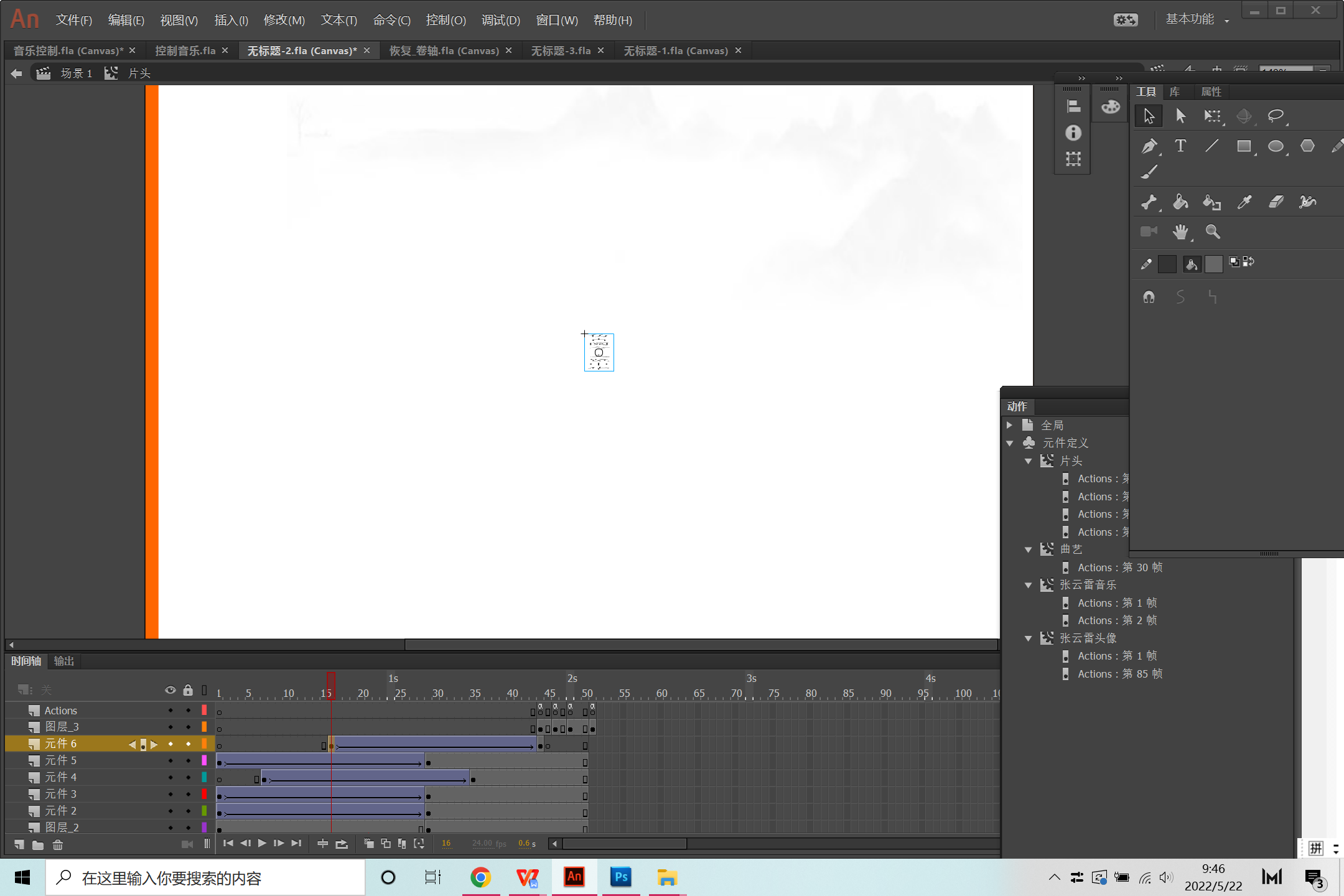This screenshot has height=896, width=1344.
Task: Select the Pen tool
Action: [x=1149, y=146]
